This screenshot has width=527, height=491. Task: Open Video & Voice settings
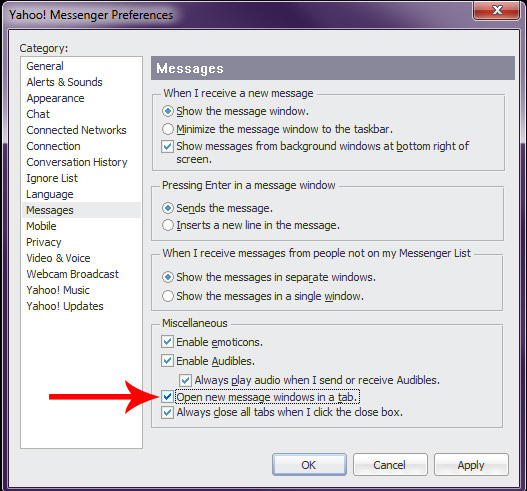(x=58, y=258)
